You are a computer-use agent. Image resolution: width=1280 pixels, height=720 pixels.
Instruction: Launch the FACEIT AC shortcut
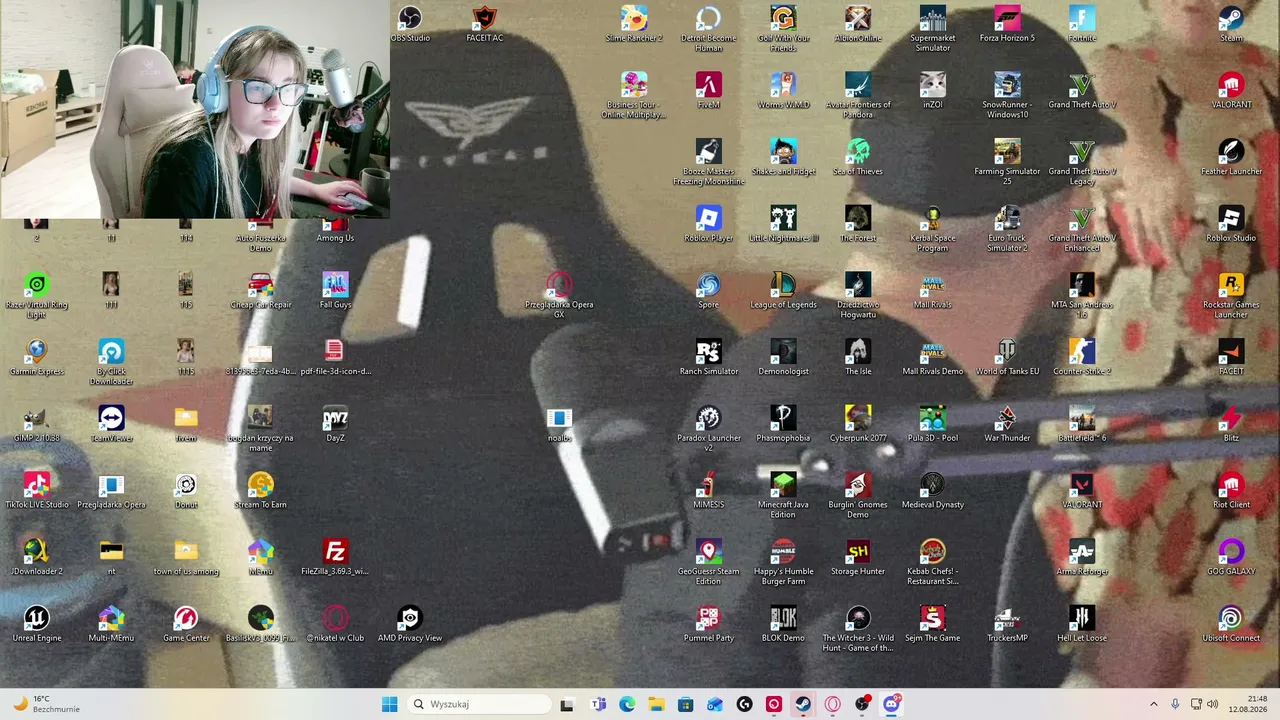[484, 24]
